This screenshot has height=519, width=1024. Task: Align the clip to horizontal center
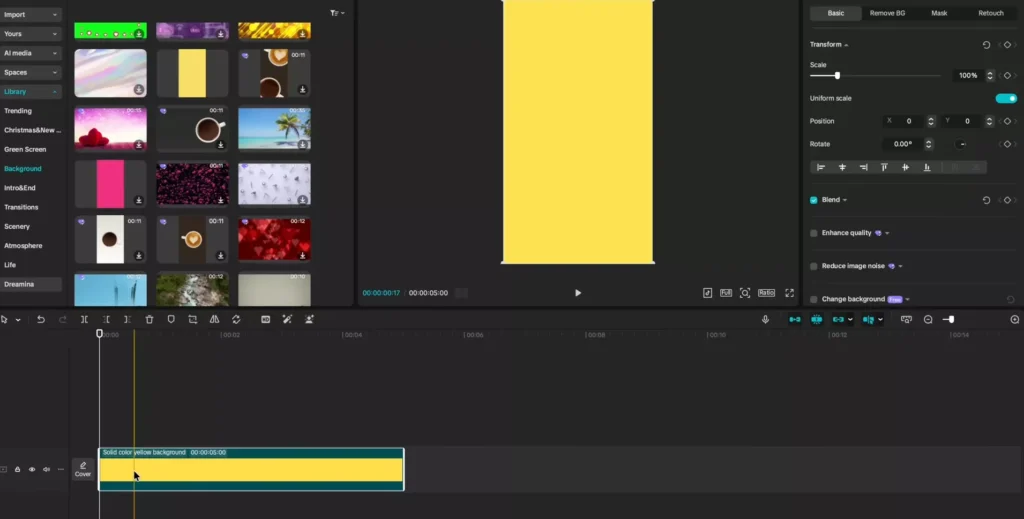point(842,168)
